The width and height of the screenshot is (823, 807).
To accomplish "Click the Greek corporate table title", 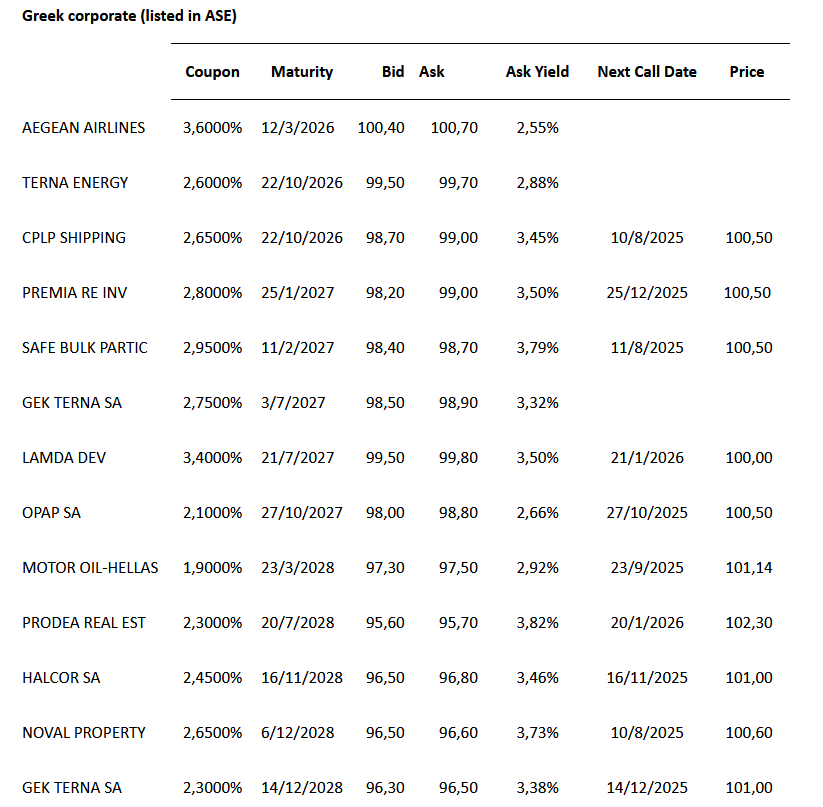I will pos(129,17).
